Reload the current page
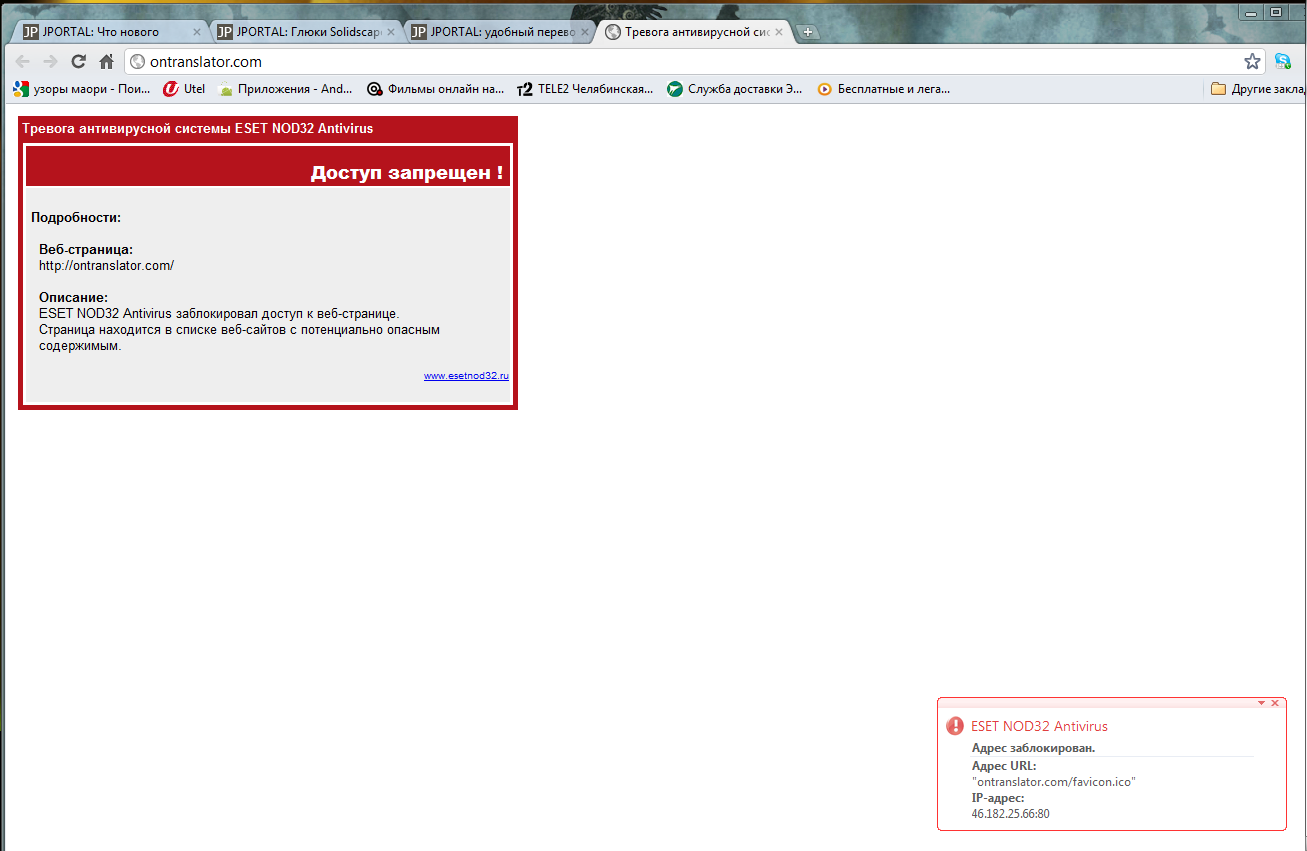 click(x=78, y=61)
